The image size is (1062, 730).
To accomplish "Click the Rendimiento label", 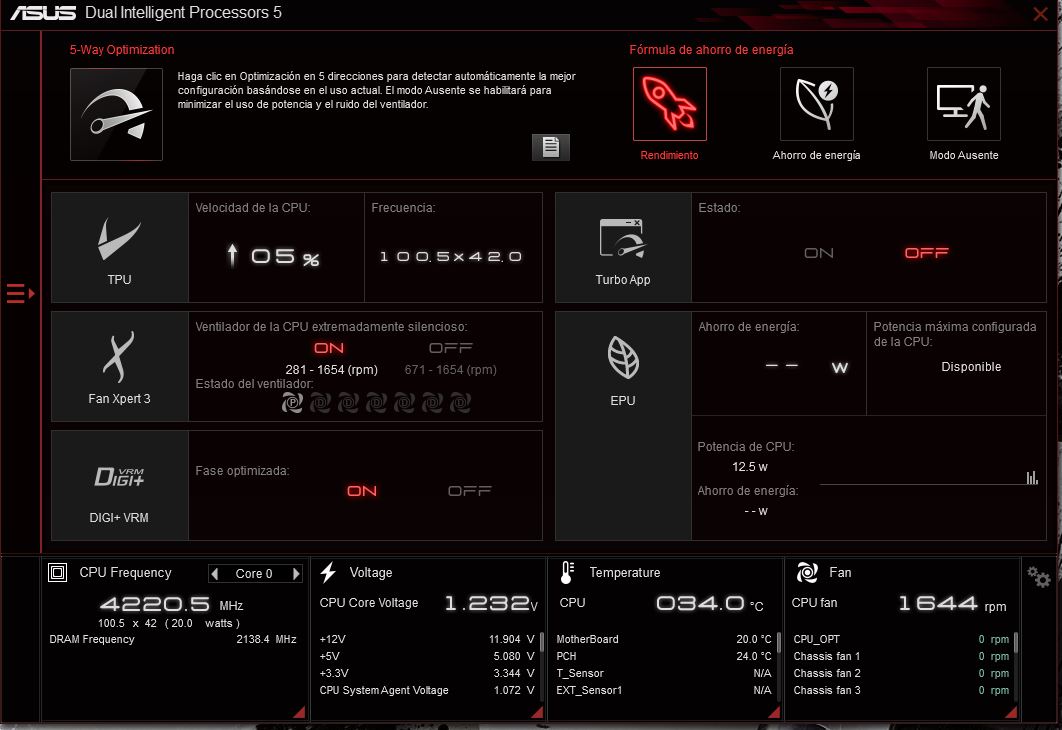I will click(669, 155).
